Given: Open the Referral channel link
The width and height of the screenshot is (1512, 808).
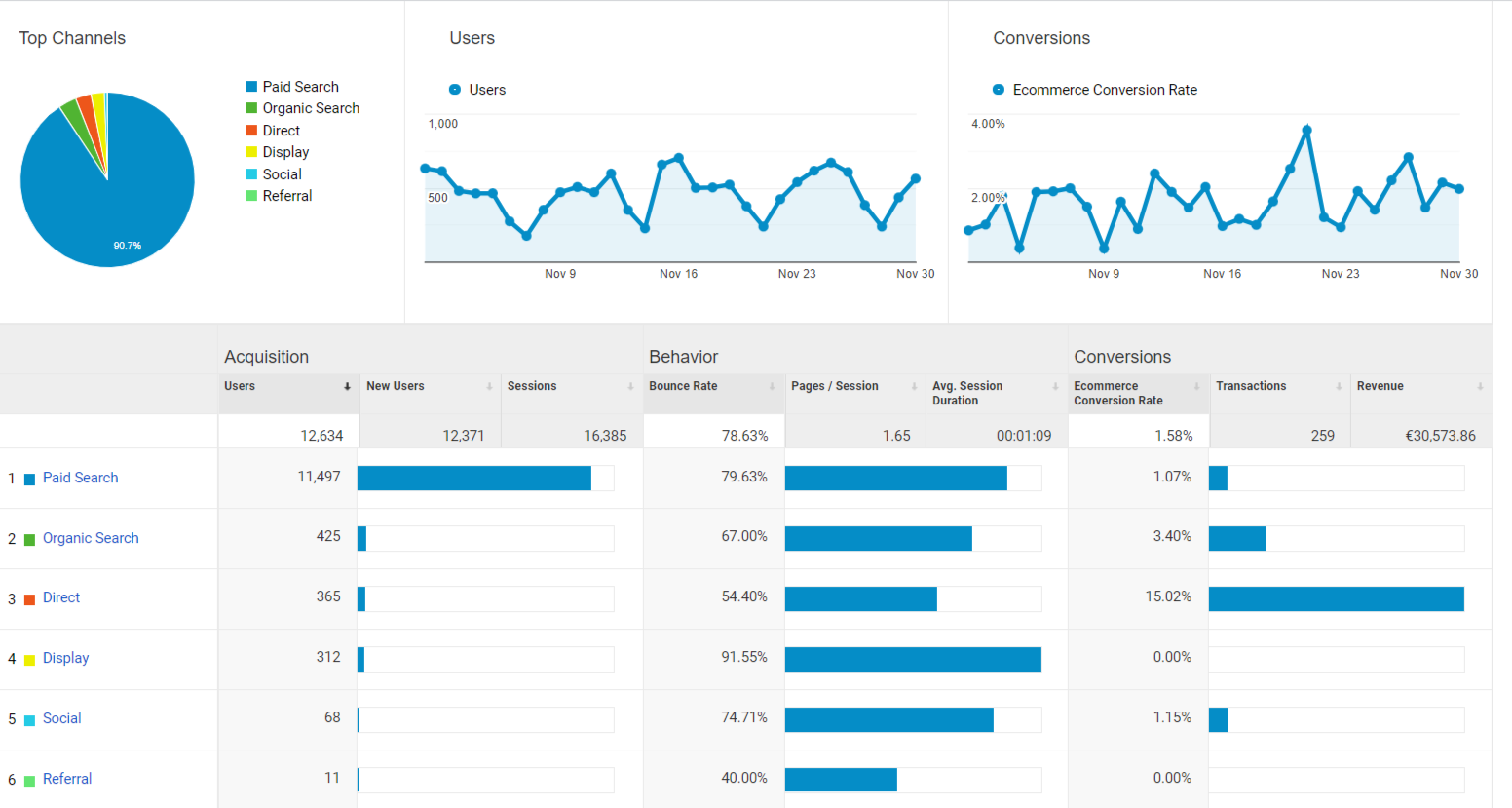Looking at the screenshot, I should (67, 779).
